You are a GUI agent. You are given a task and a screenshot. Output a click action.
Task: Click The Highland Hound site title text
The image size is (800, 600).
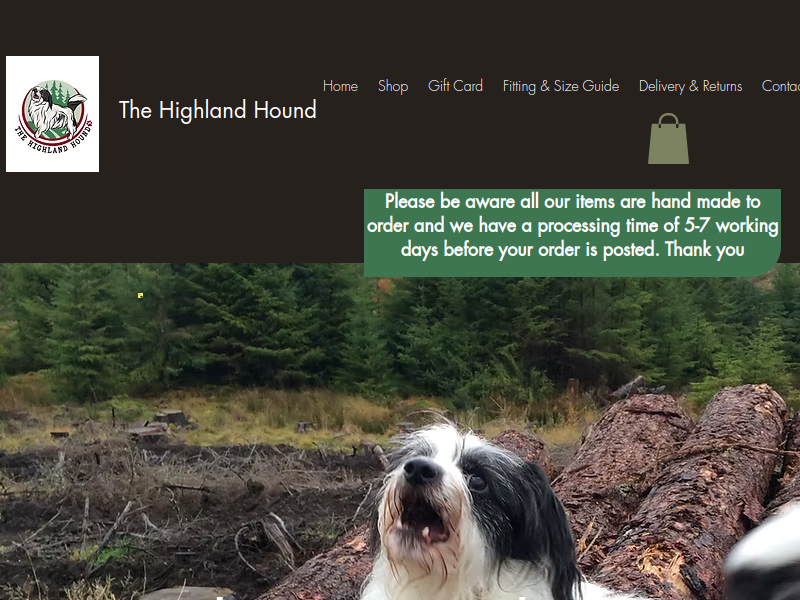point(218,110)
